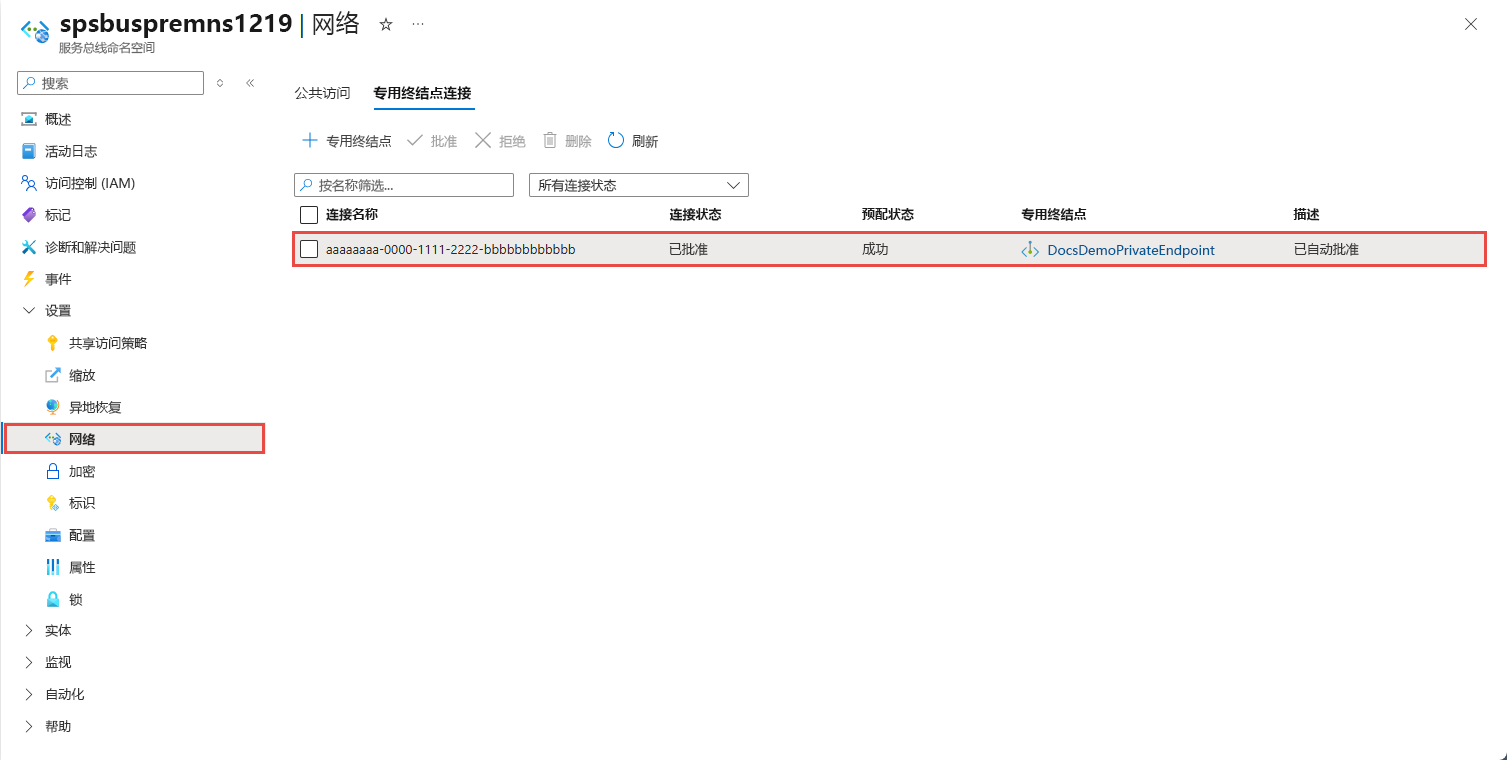Screen dimensions: 1507x760
Task: Open the DocsDemoPrivateEndpoint link
Action: pyautogui.click(x=1131, y=250)
